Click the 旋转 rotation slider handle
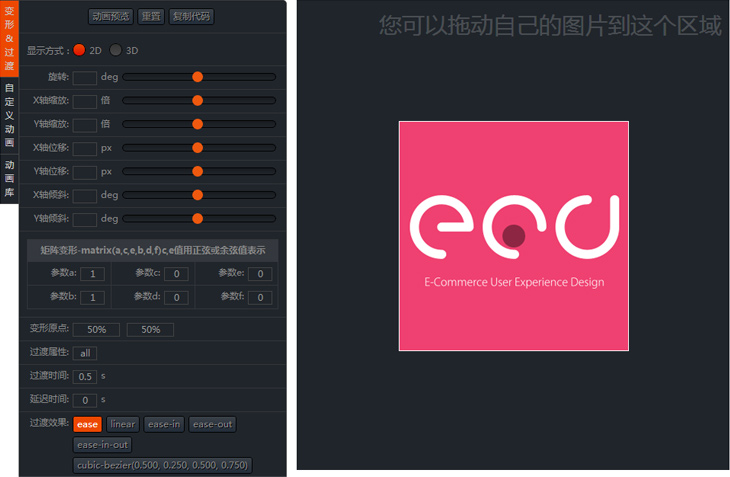Screen dimensions: 730x477 pos(197,77)
